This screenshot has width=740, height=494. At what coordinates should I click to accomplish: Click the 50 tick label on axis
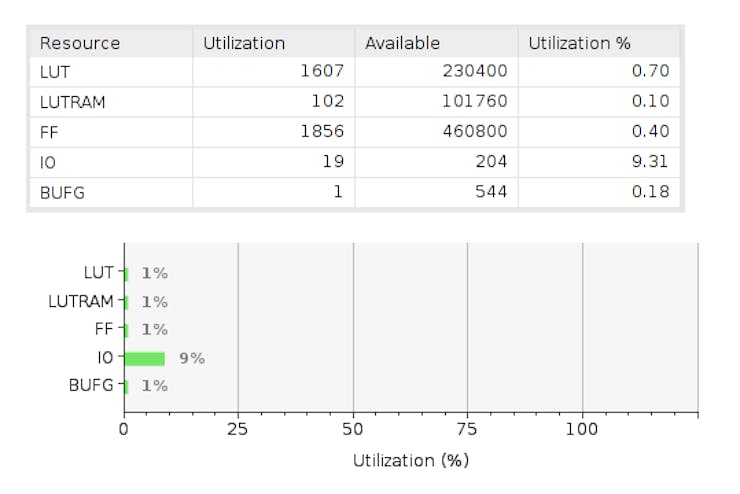pos(353,429)
